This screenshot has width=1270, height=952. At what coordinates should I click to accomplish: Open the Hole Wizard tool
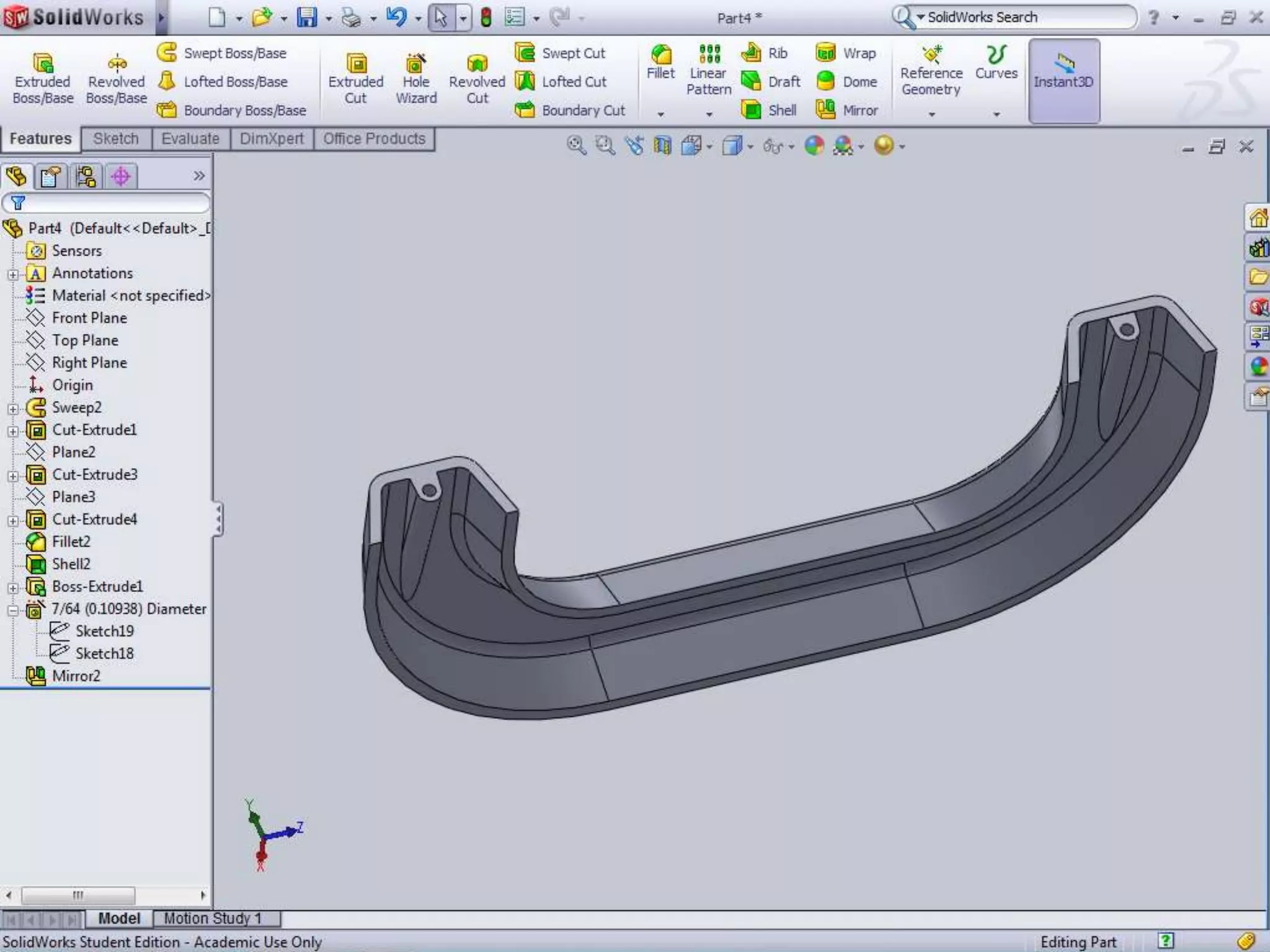pos(416,79)
